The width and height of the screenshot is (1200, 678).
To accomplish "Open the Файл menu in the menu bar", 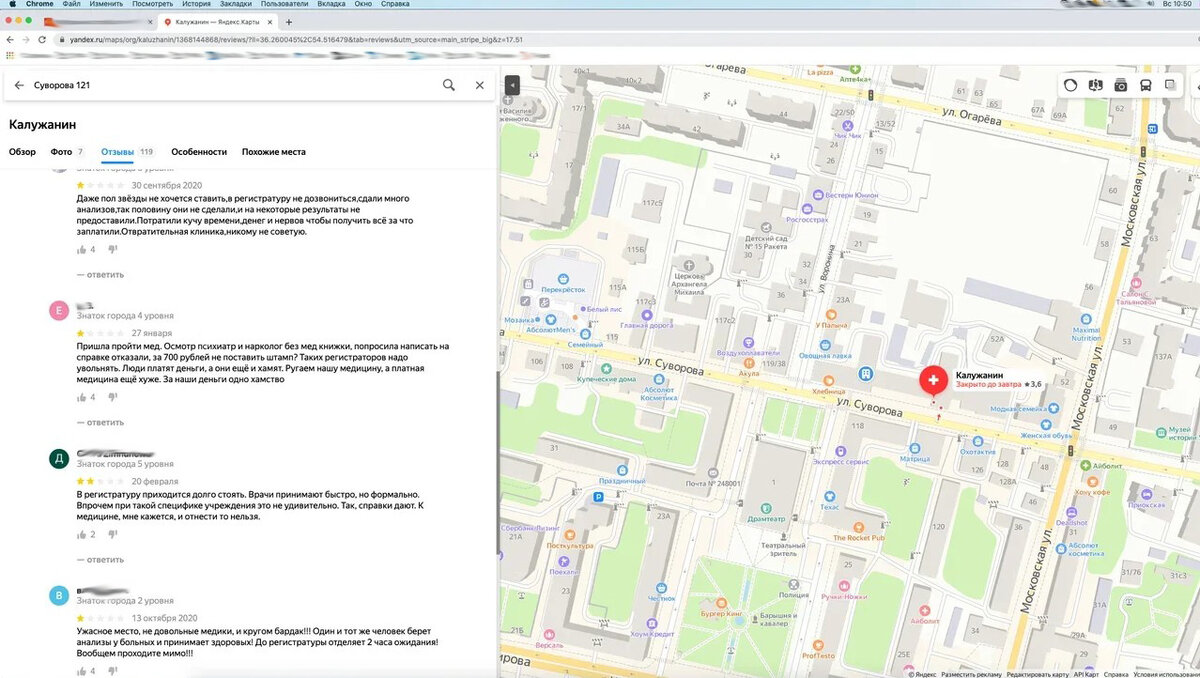I will point(71,5).
